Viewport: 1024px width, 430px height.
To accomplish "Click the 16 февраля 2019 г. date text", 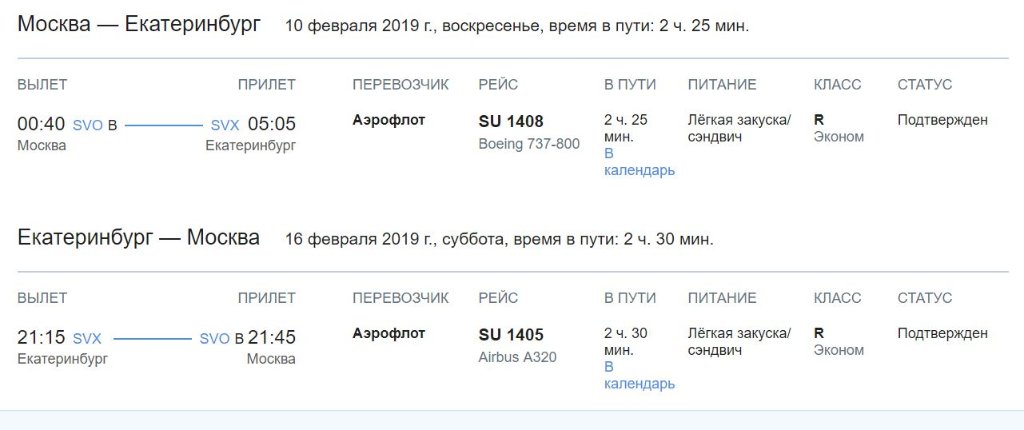I will tap(360, 240).
